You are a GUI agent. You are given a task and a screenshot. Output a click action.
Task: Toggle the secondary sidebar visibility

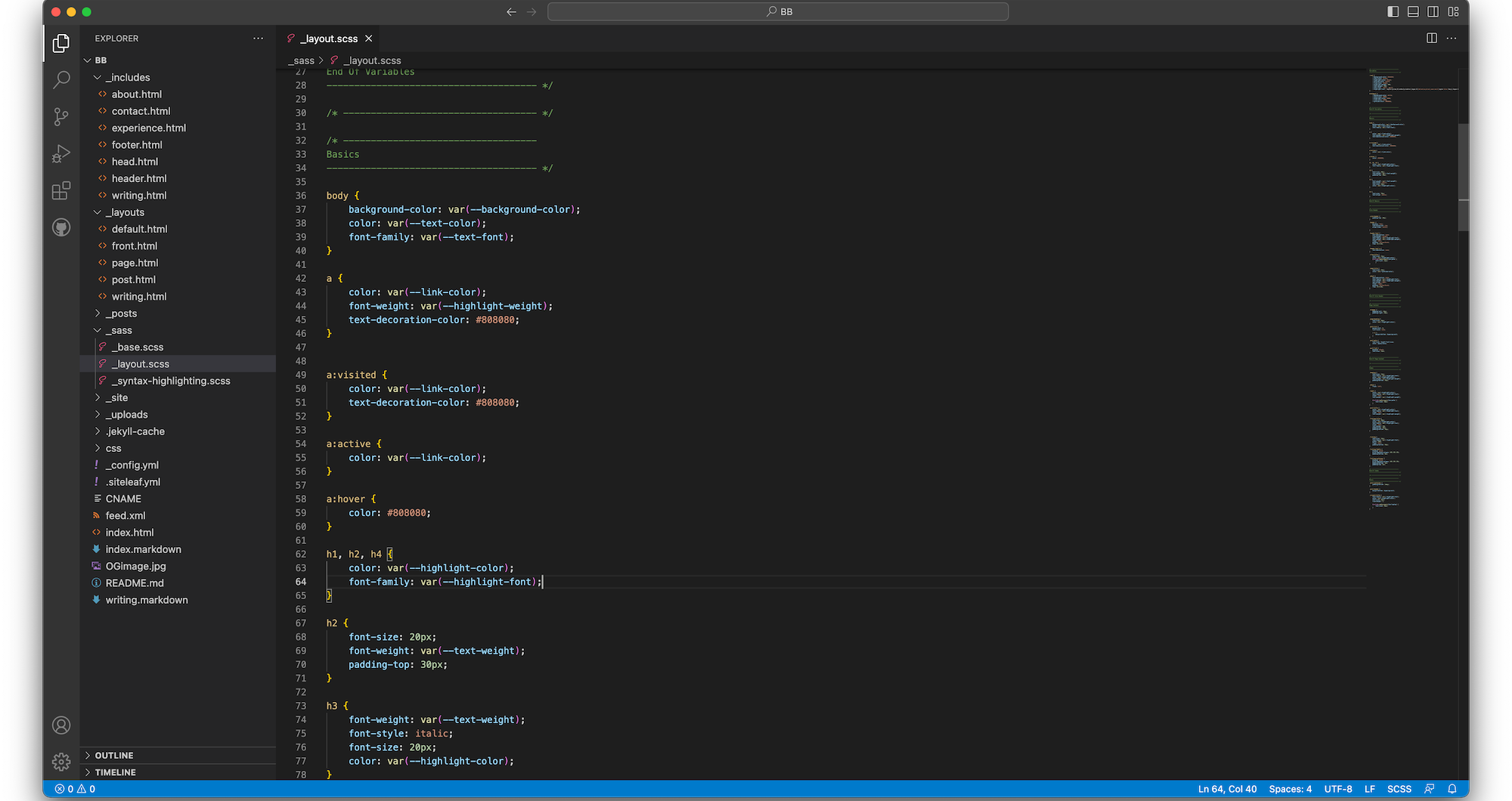pyautogui.click(x=1433, y=11)
